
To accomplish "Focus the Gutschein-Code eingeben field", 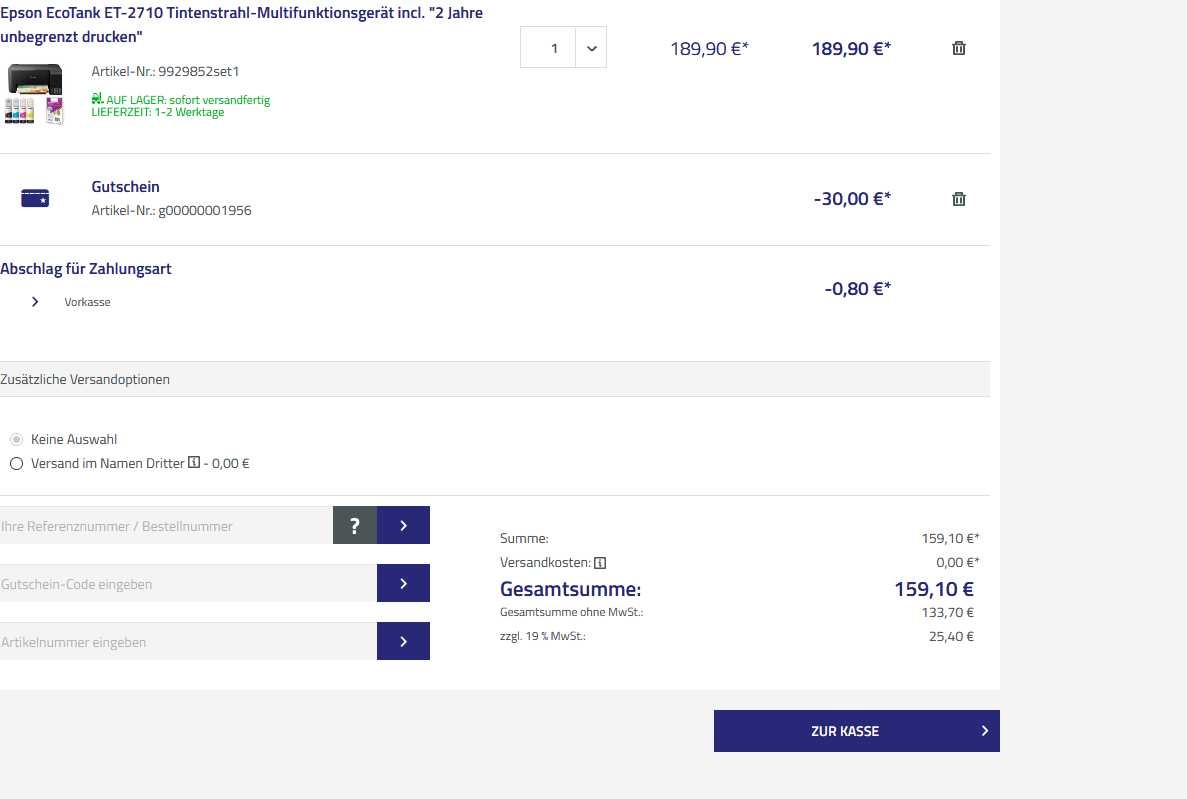I will tap(188, 583).
